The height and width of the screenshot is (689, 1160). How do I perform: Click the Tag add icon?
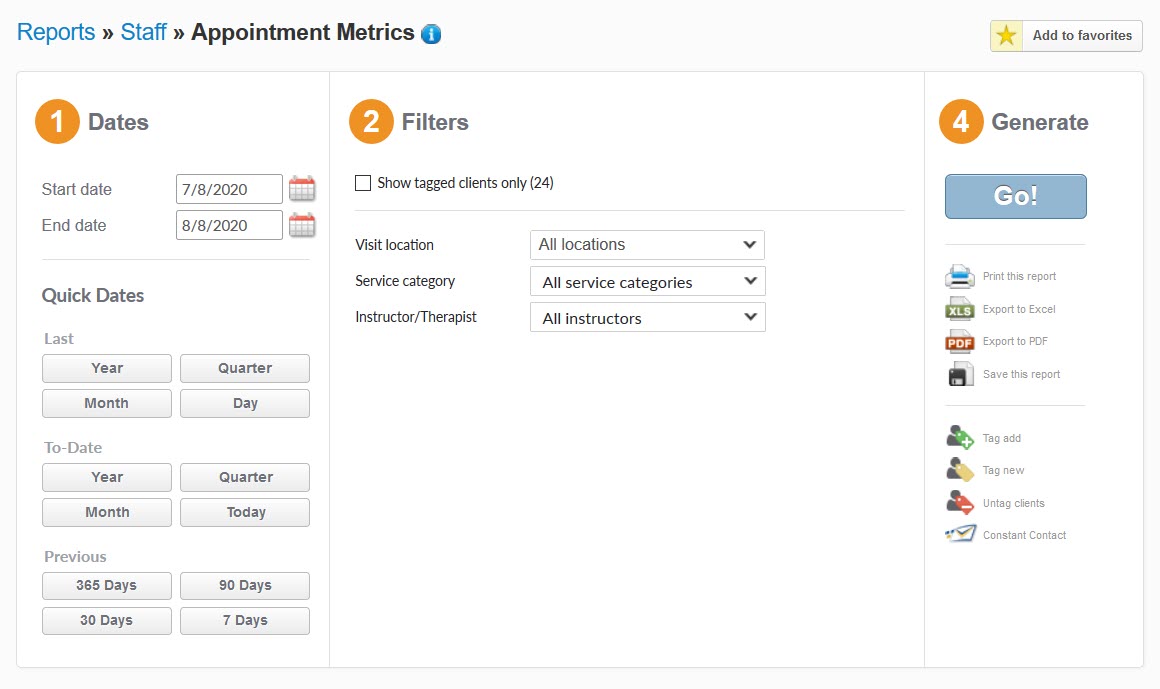[x=959, y=437]
